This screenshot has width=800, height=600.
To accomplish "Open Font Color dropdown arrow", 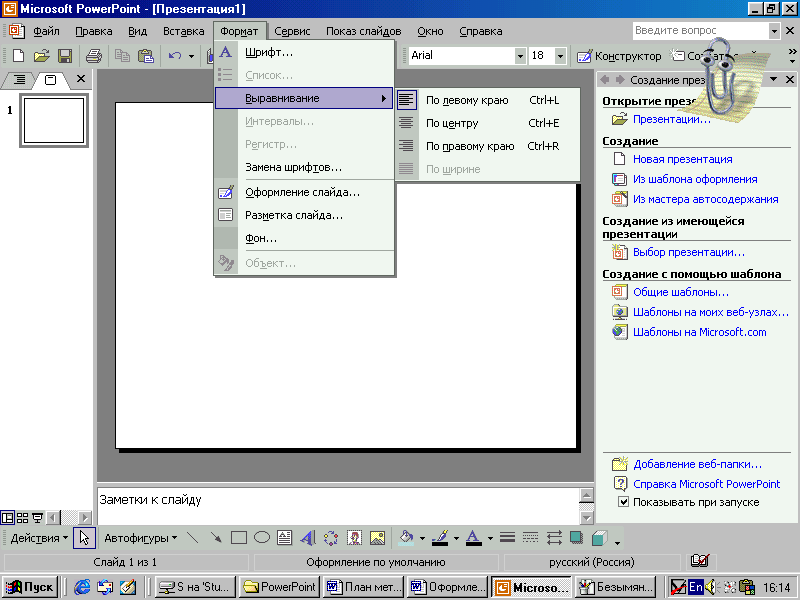I will (x=490, y=538).
